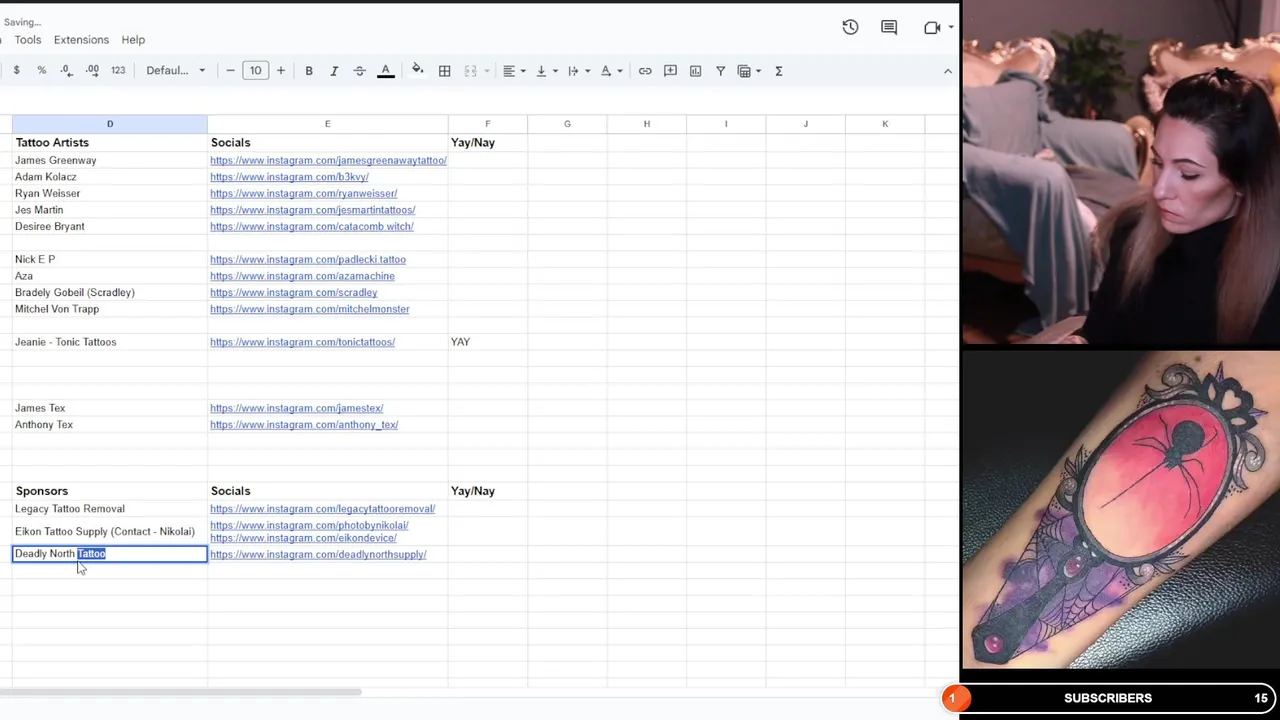The width and height of the screenshot is (1280, 720).
Task: Open the catacomb.witch Instagram link
Action: click(x=311, y=226)
